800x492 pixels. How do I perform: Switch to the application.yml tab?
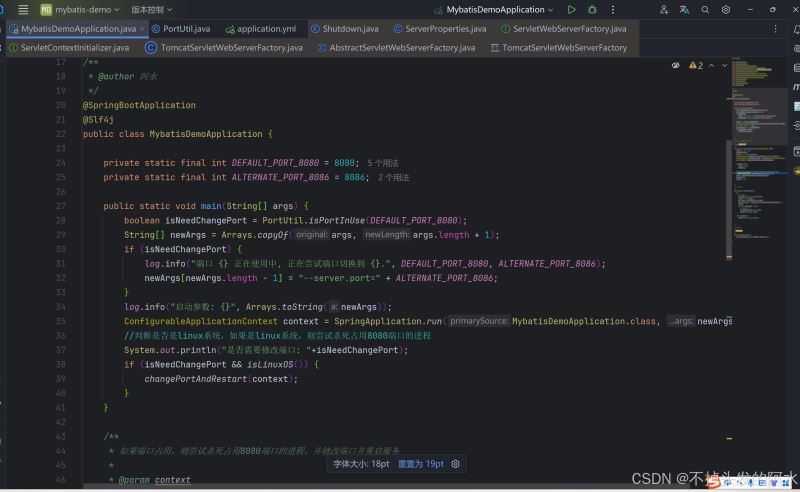261,29
